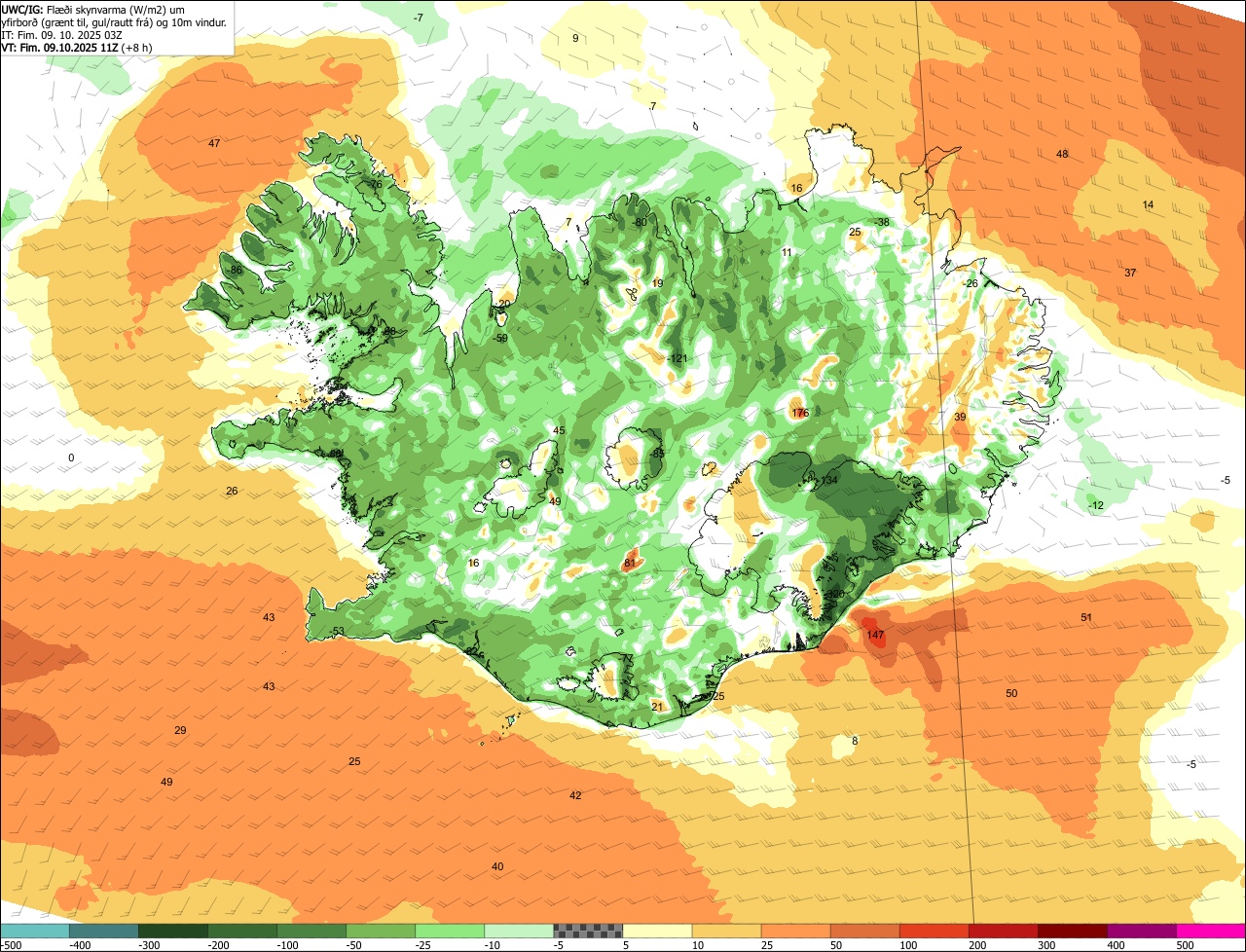This screenshot has height=952, width=1246.
Task: Click the map value '176'
Action: (x=800, y=413)
